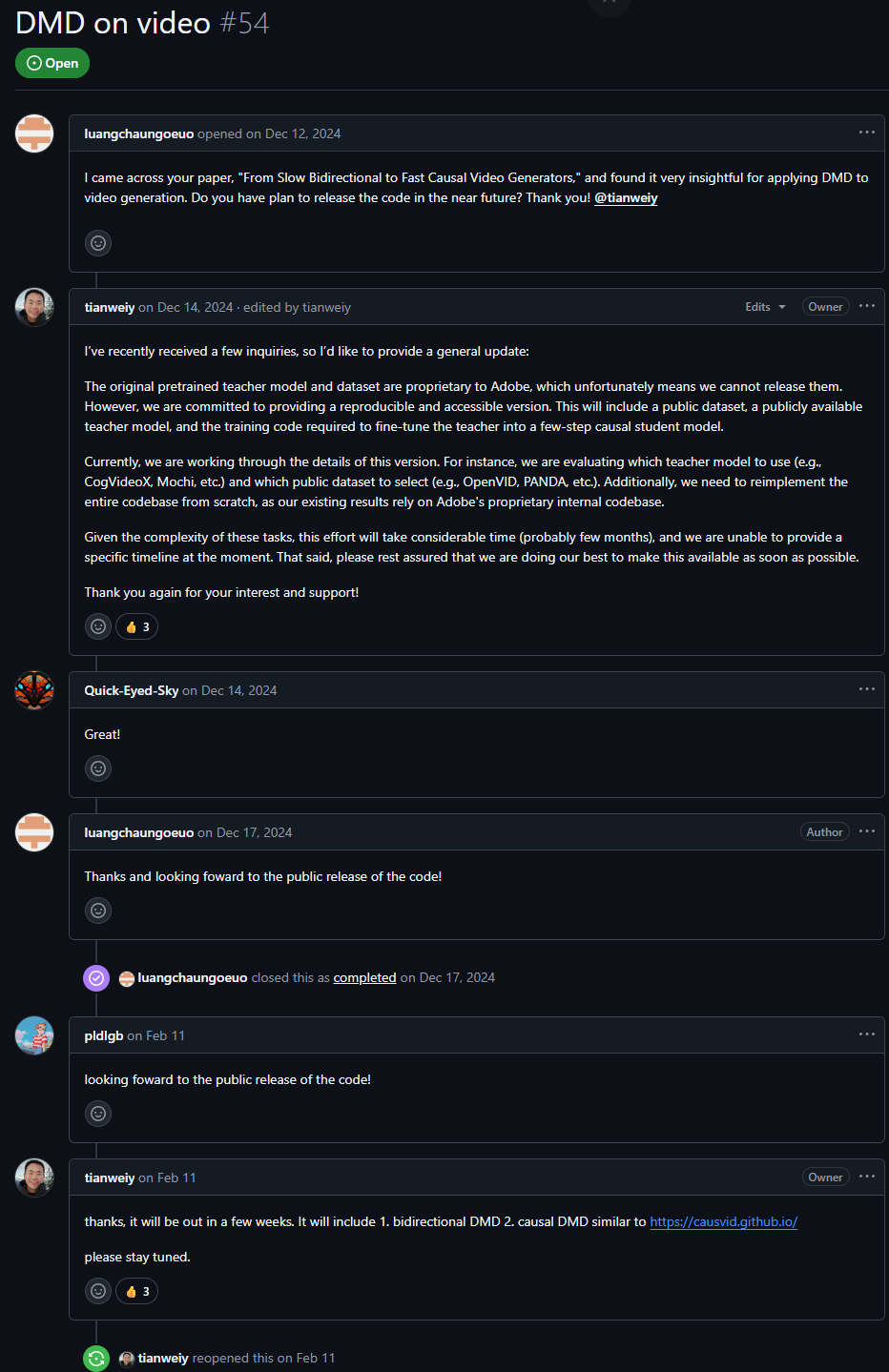Toggle thumbs up on tianweiy's Feb 11 comment

click(x=137, y=1291)
